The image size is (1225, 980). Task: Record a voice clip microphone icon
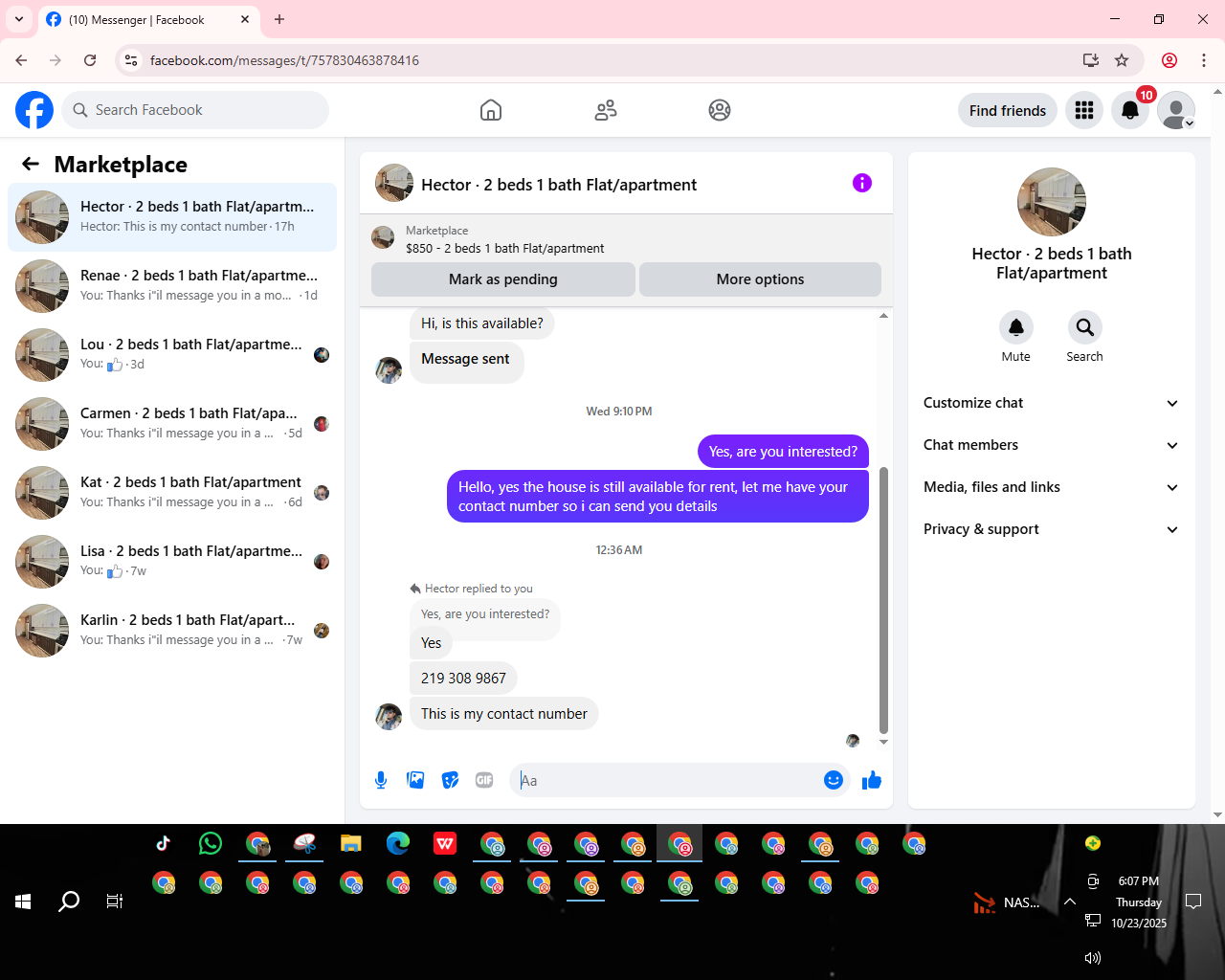[x=381, y=780]
